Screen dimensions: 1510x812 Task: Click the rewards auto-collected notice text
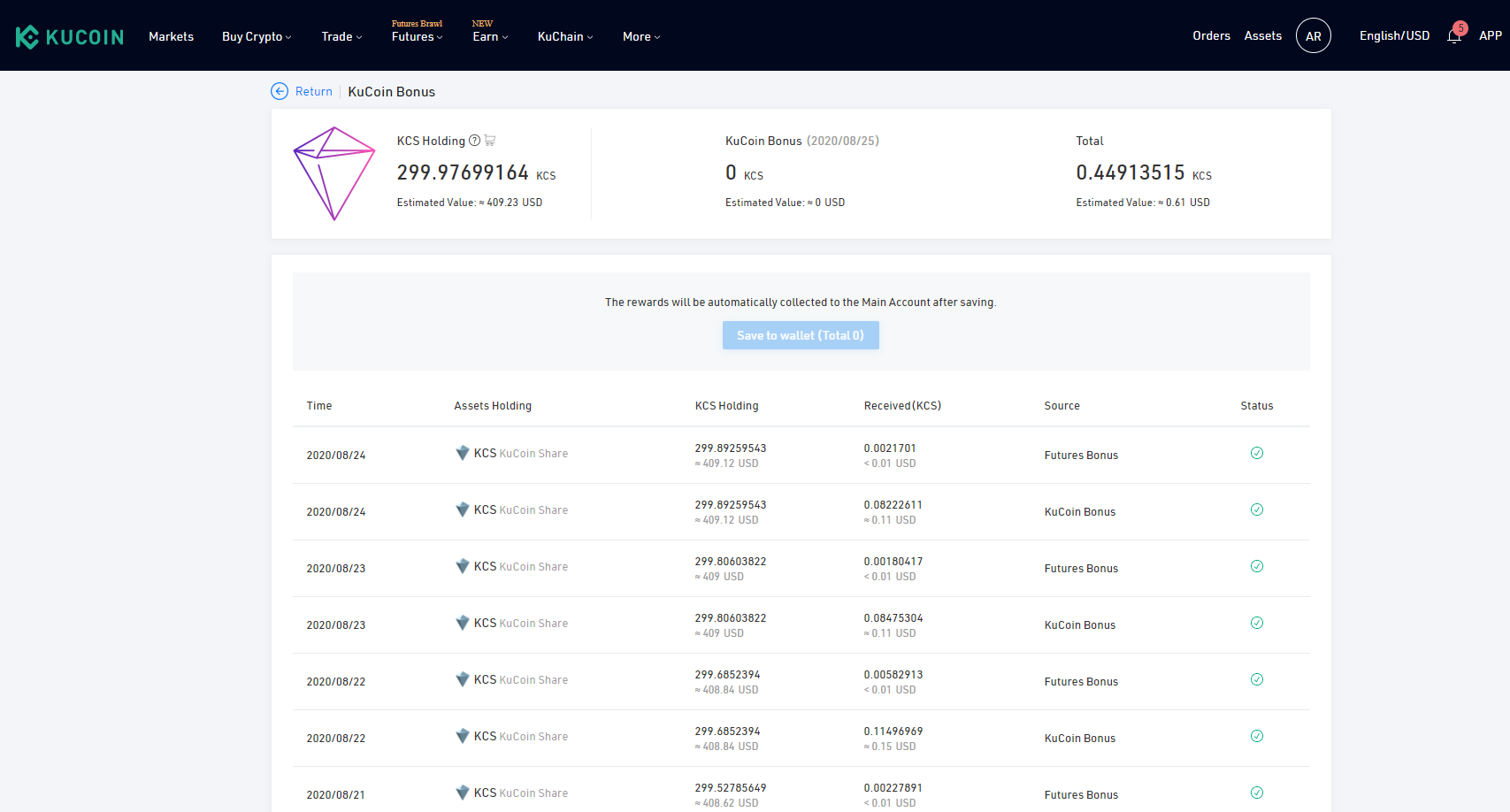[801, 302]
